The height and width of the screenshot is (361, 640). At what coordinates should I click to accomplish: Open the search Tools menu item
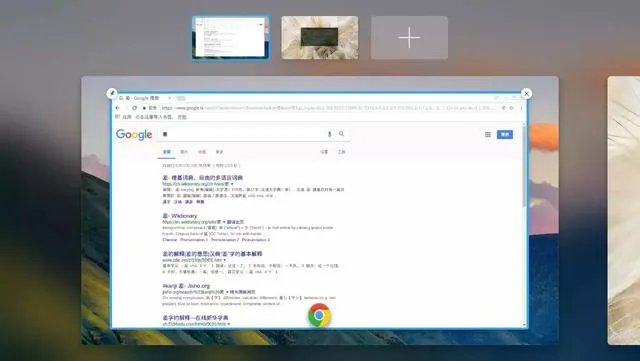pyautogui.click(x=342, y=152)
